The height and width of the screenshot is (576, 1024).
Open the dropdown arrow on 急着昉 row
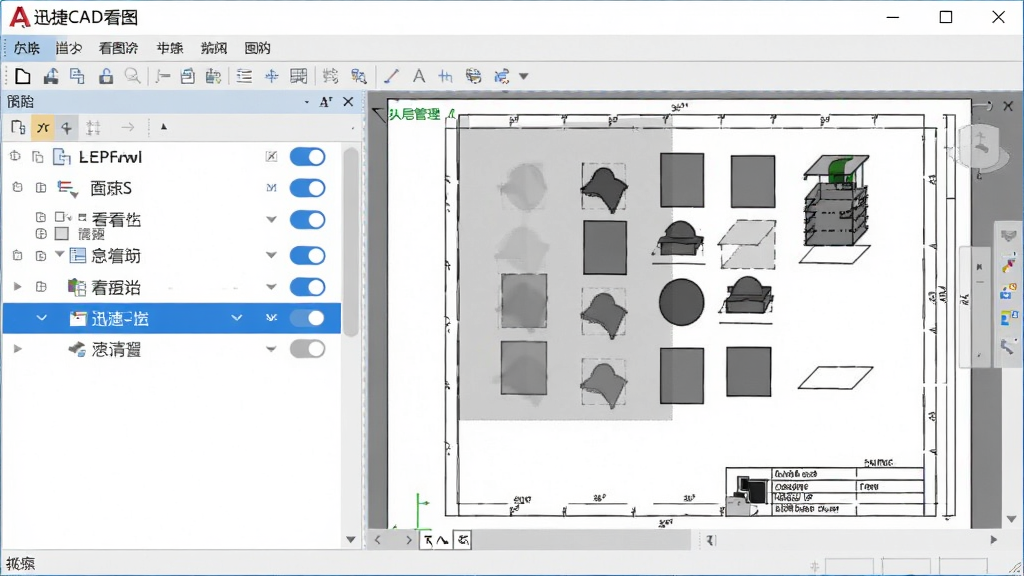[x=271, y=255]
